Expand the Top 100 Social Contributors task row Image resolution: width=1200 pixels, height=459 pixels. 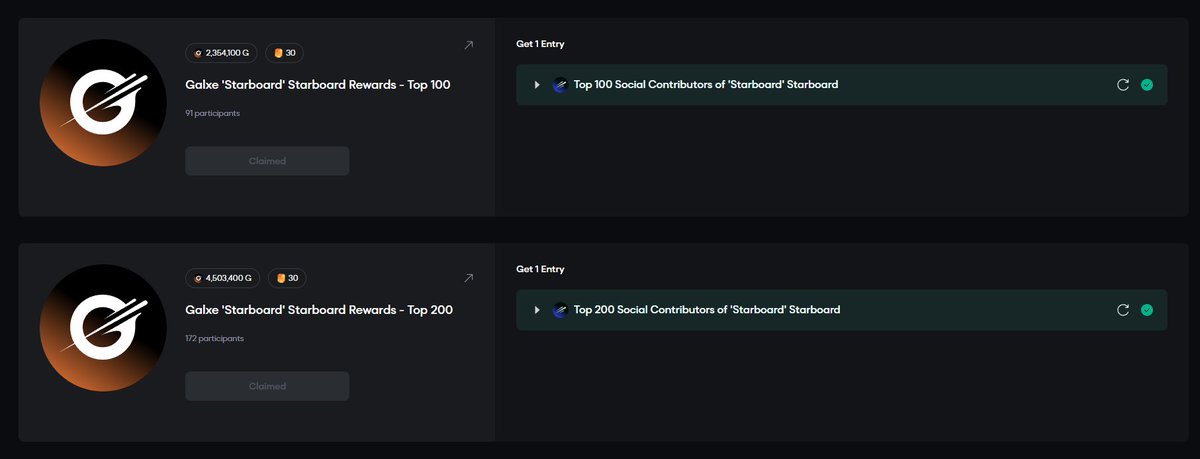(537, 85)
